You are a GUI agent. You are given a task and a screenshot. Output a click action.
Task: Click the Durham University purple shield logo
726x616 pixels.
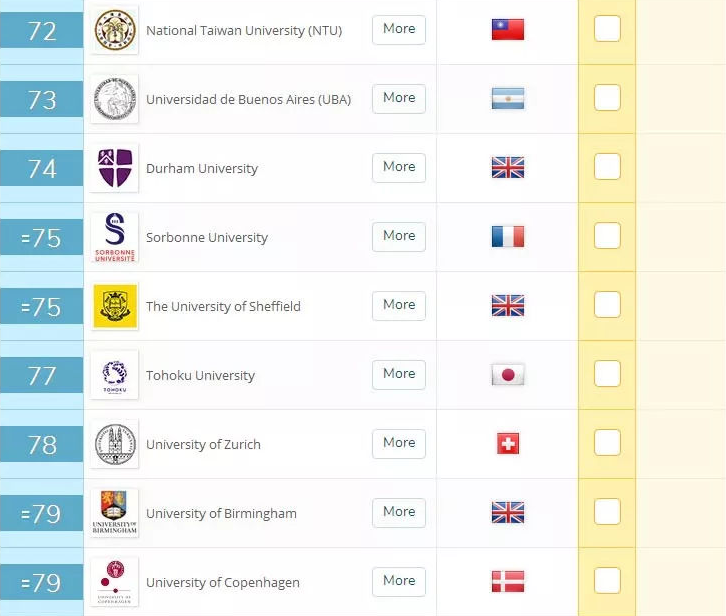115,168
